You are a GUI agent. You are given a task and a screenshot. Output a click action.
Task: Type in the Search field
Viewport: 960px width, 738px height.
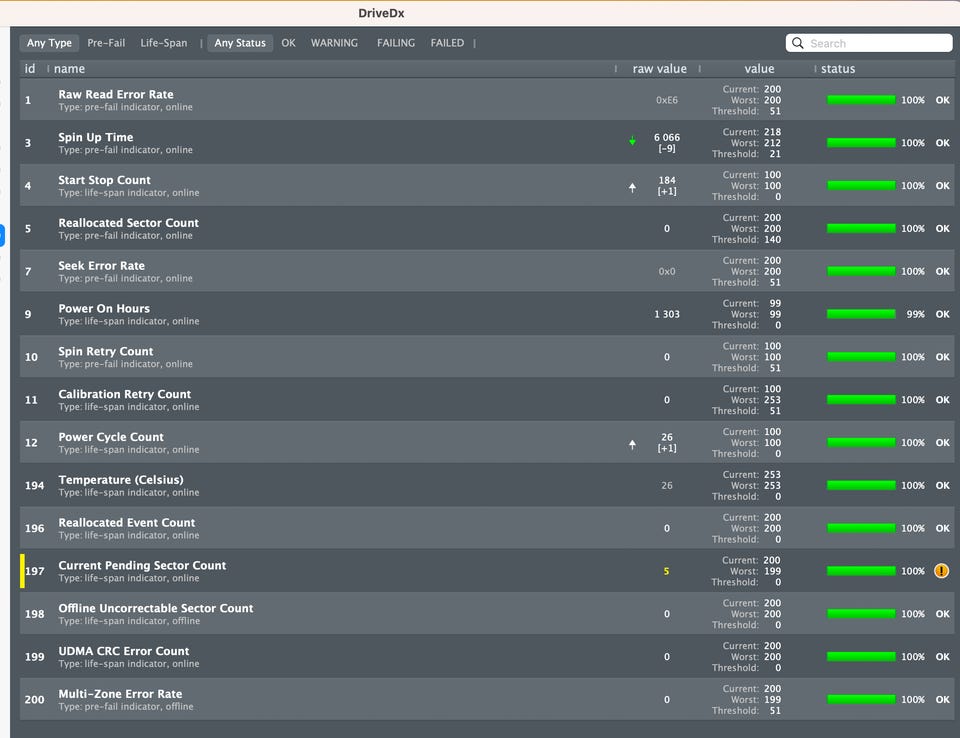(x=869, y=43)
